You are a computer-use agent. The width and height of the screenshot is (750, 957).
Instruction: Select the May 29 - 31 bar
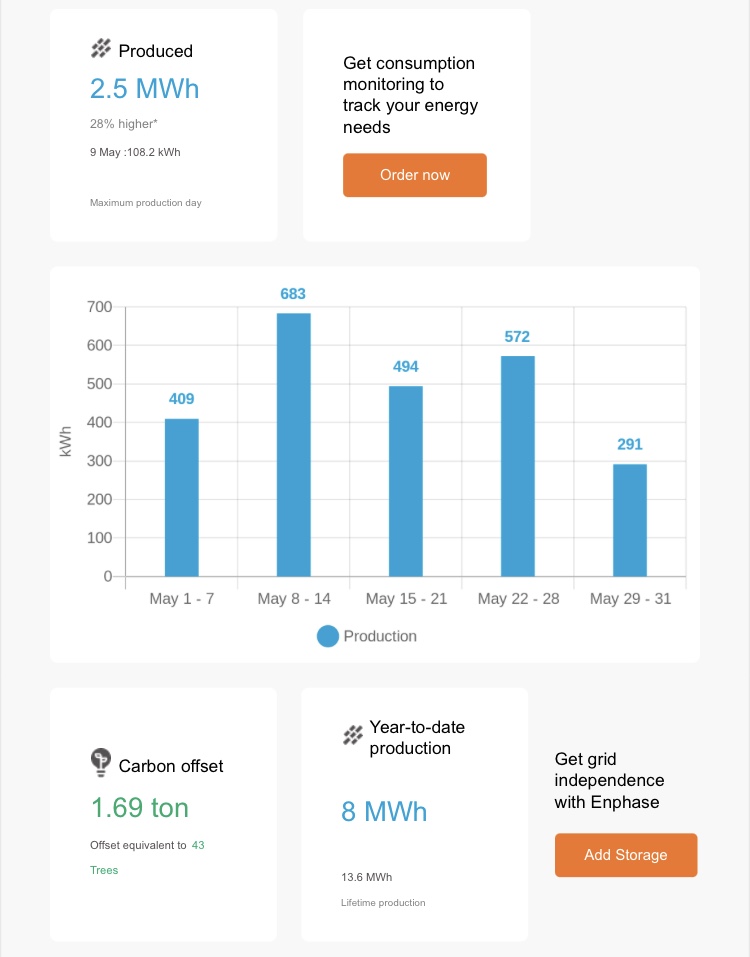630,520
